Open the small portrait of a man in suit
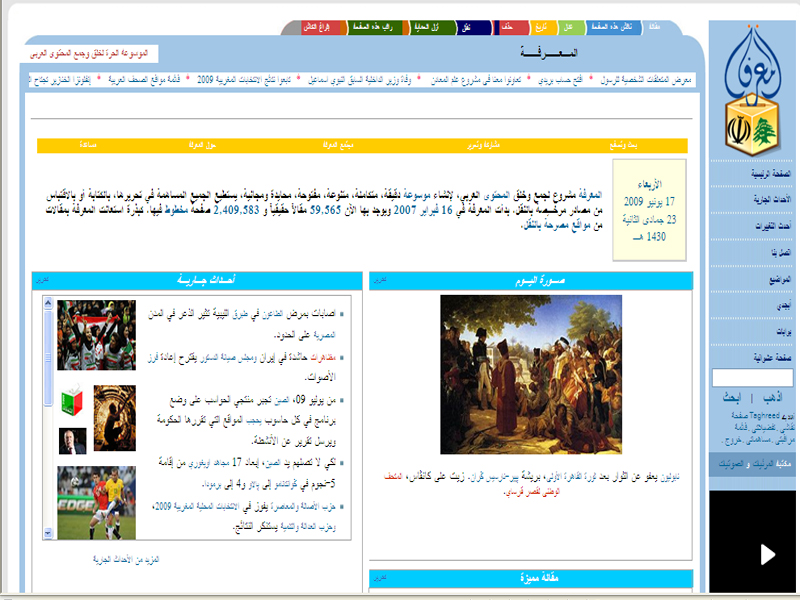Viewport: 800px width, 600px height. tap(72, 441)
